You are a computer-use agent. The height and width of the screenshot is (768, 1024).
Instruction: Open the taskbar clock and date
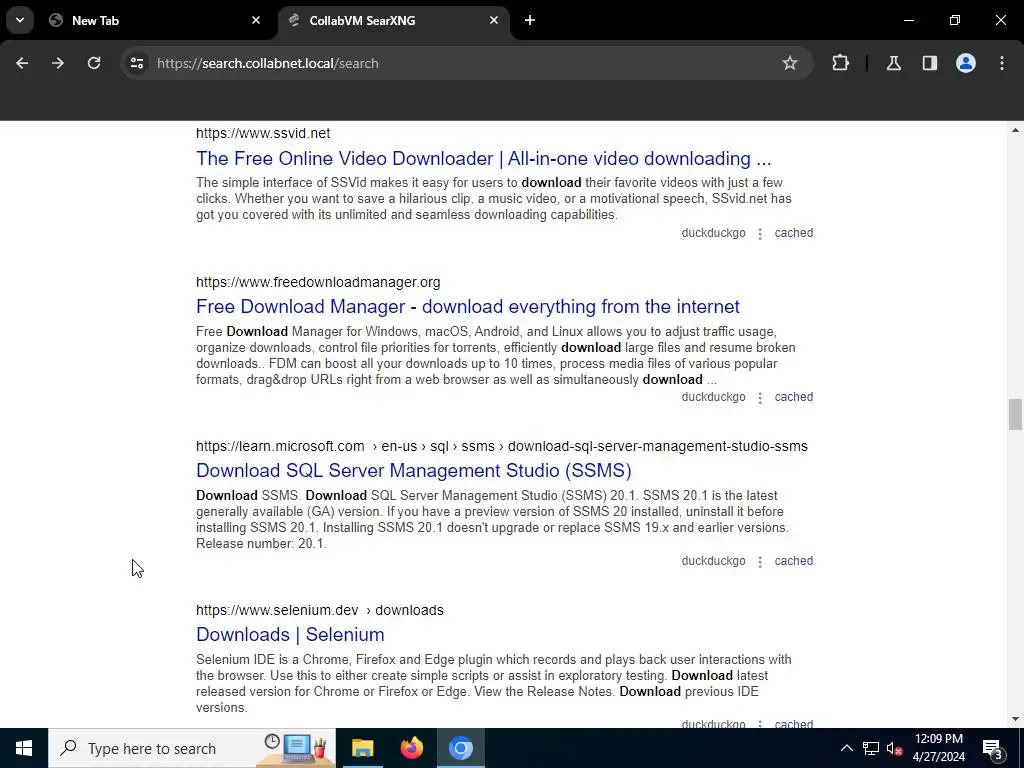[x=938, y=748]
